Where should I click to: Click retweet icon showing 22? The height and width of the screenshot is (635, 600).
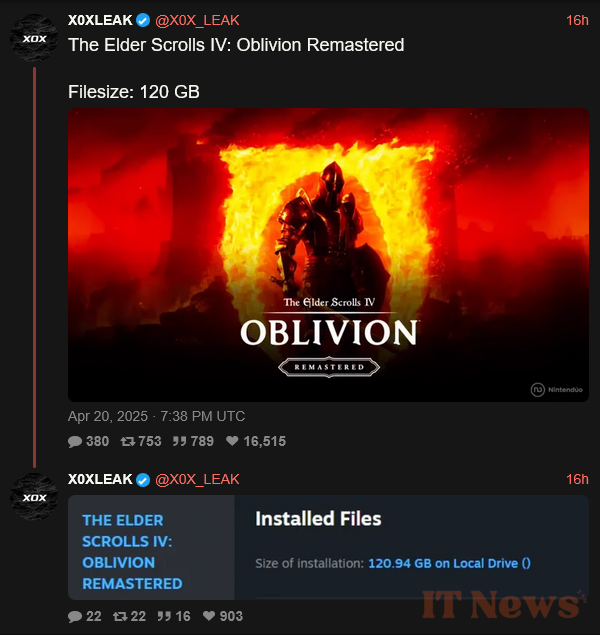[120, 616]
